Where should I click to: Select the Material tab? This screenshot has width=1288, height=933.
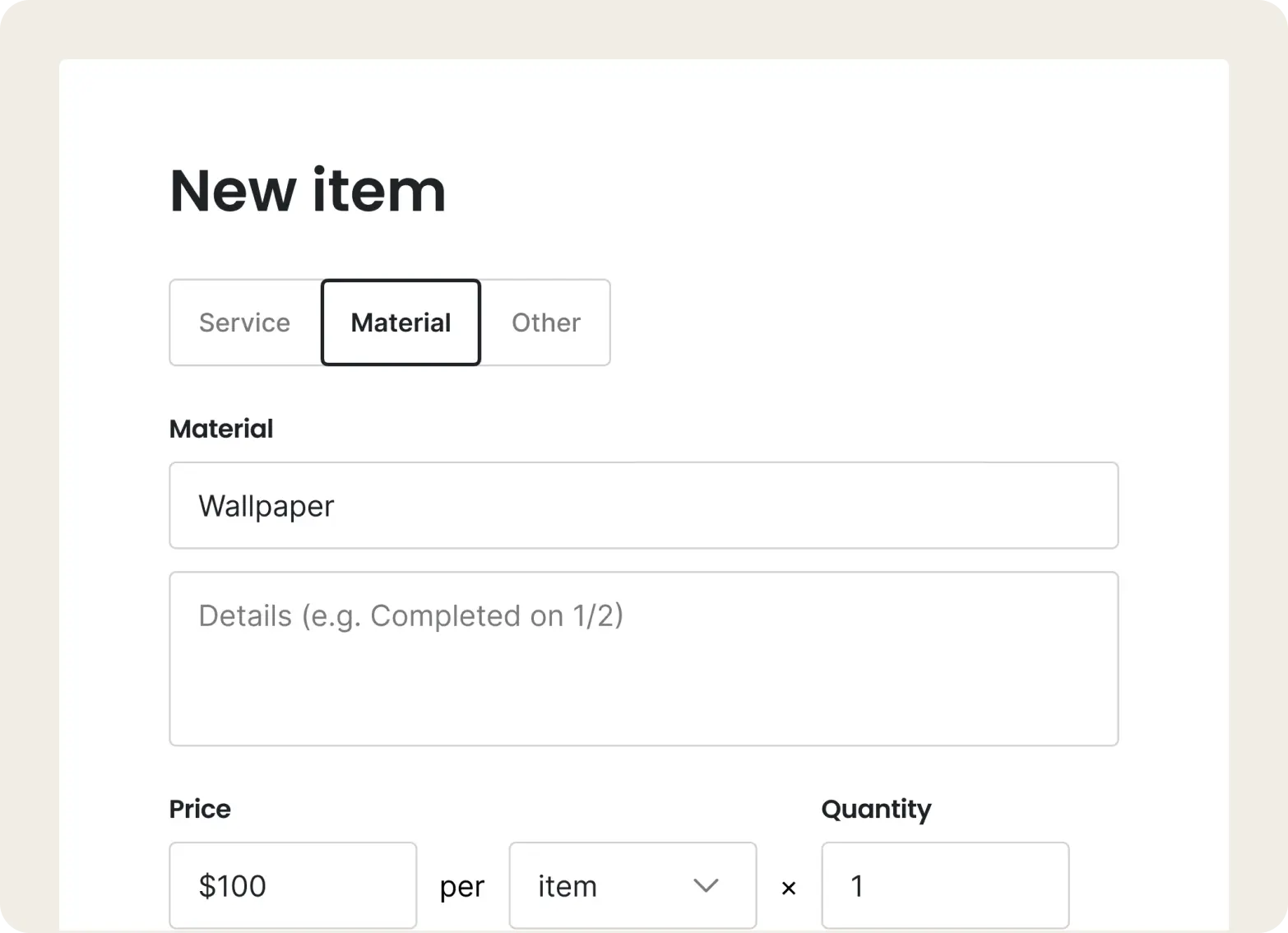401,323
